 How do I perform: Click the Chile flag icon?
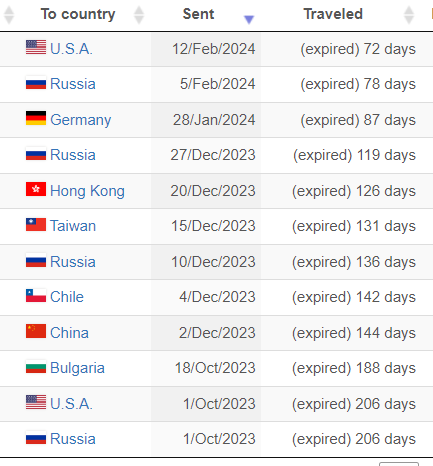pos(36,295)
